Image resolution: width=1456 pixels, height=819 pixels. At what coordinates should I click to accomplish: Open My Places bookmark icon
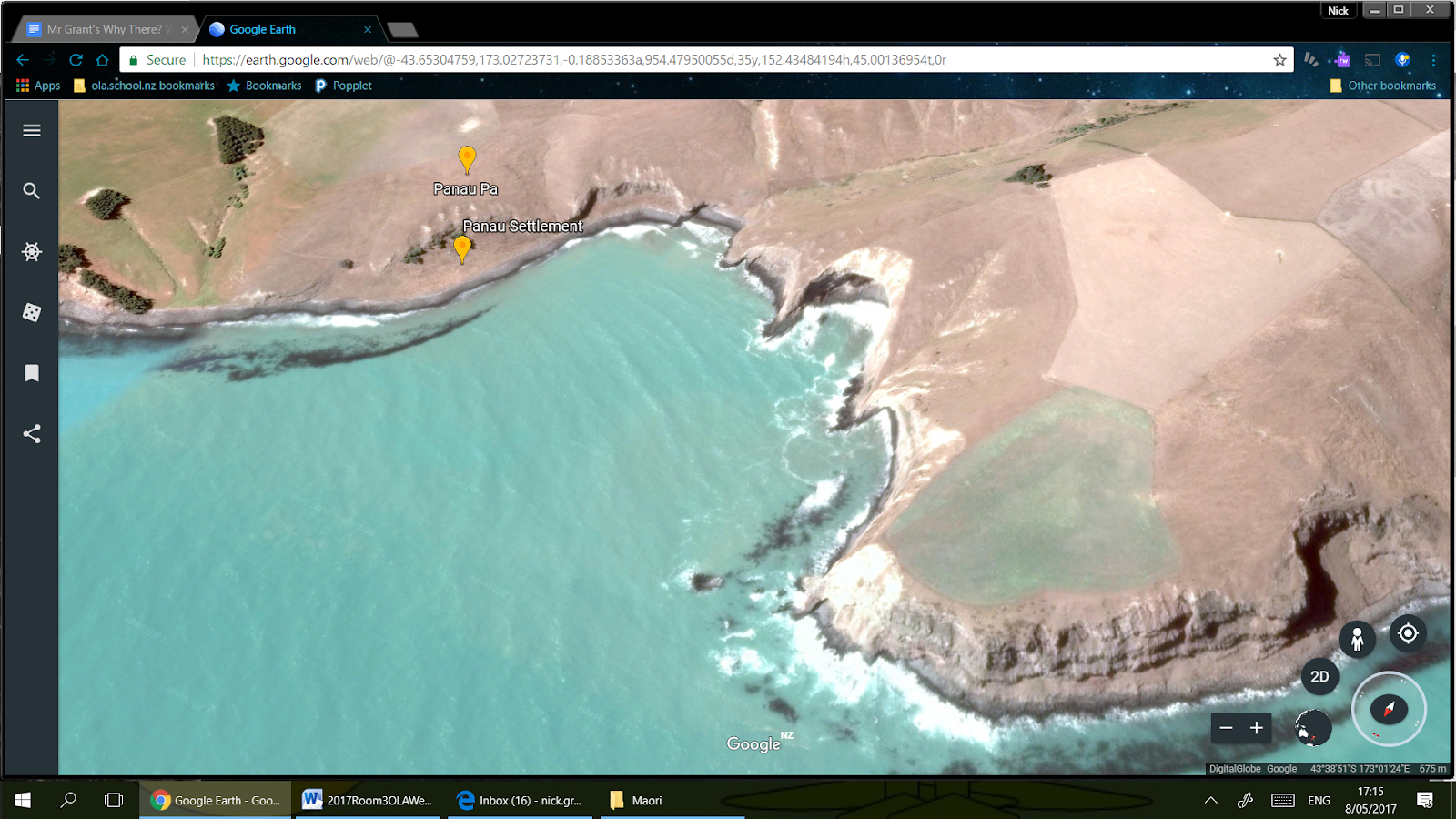coord(31,373)
